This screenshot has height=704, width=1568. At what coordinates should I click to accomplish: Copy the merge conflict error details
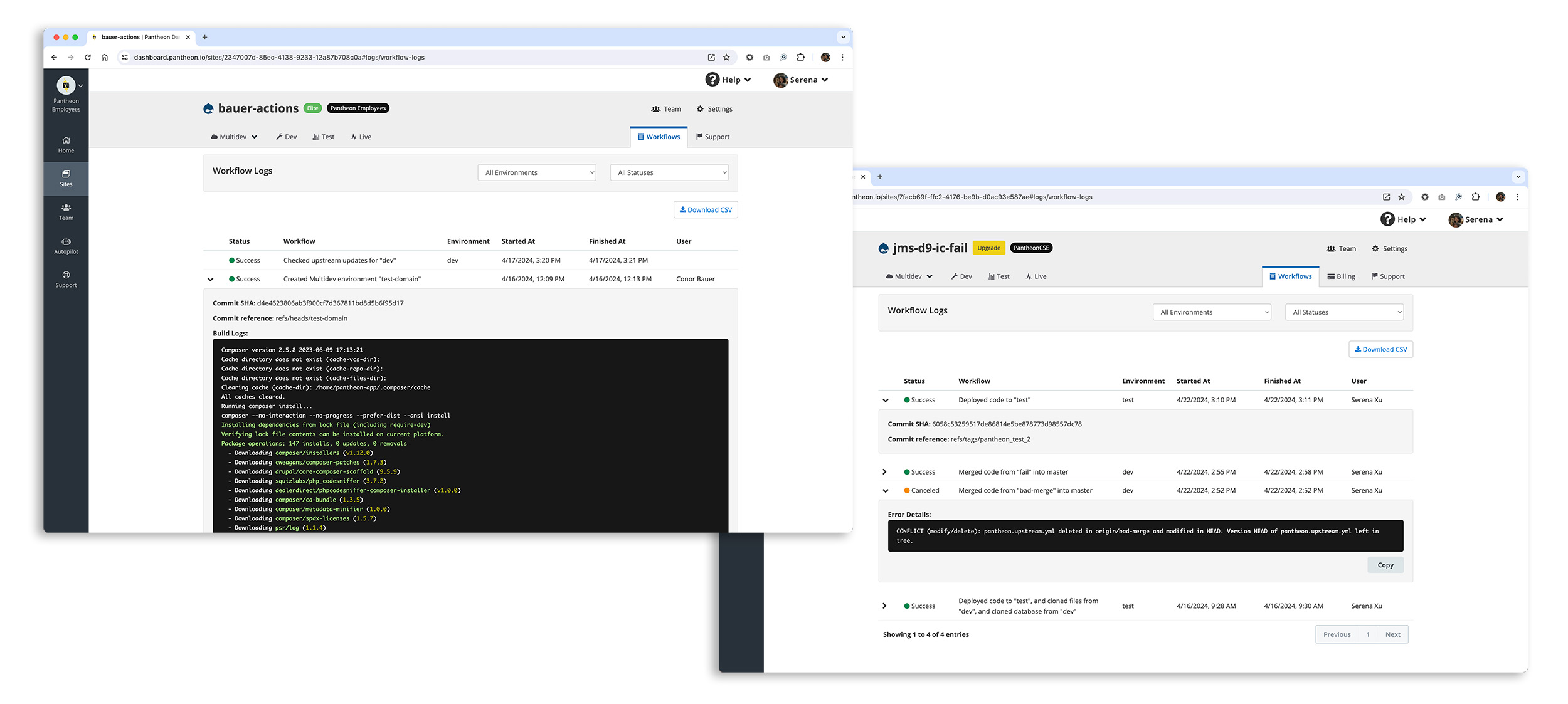coord(1385,565)
